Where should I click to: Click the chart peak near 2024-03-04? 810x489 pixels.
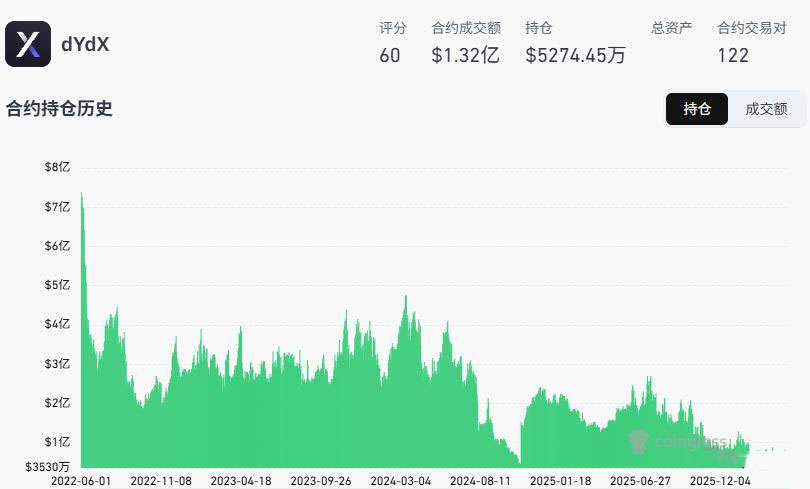pyautogui.click(x=406, y=296)
